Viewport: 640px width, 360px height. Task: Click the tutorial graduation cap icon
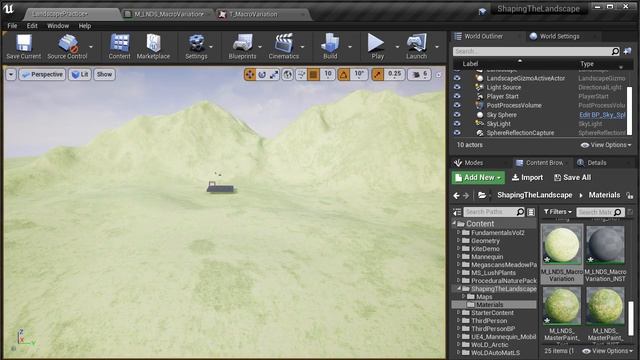[x=482, y=11]
